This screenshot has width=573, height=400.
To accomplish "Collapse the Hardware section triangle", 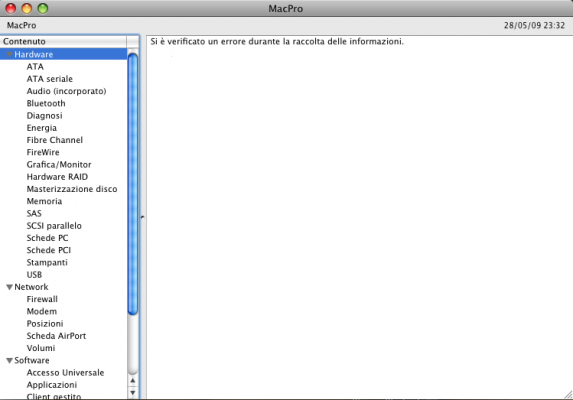I will (x=10, y=55).
